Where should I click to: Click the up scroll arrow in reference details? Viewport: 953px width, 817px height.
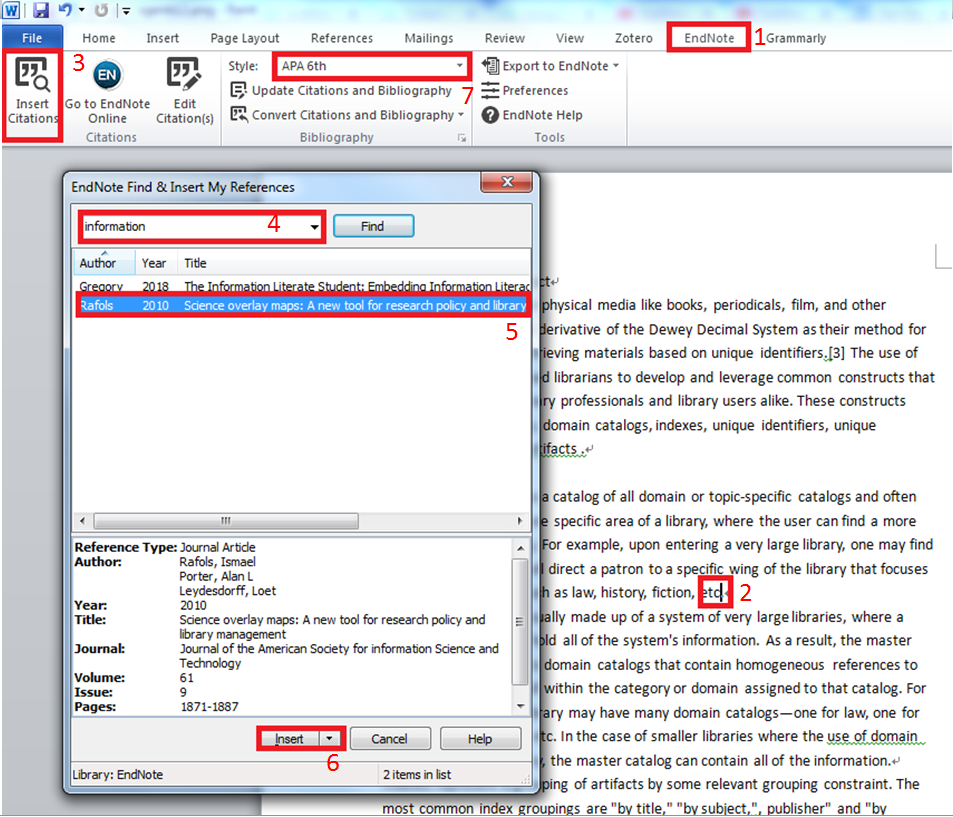coord(520,548)
